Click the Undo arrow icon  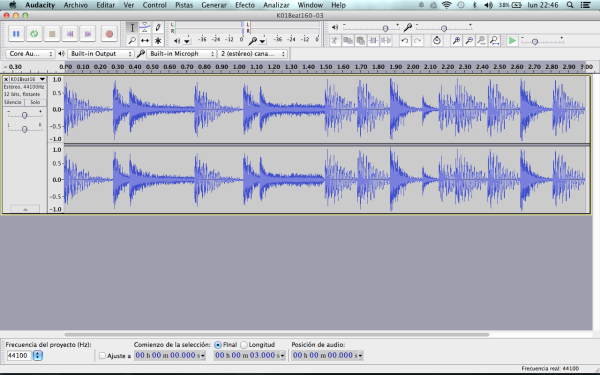click(x=405, y=41)
